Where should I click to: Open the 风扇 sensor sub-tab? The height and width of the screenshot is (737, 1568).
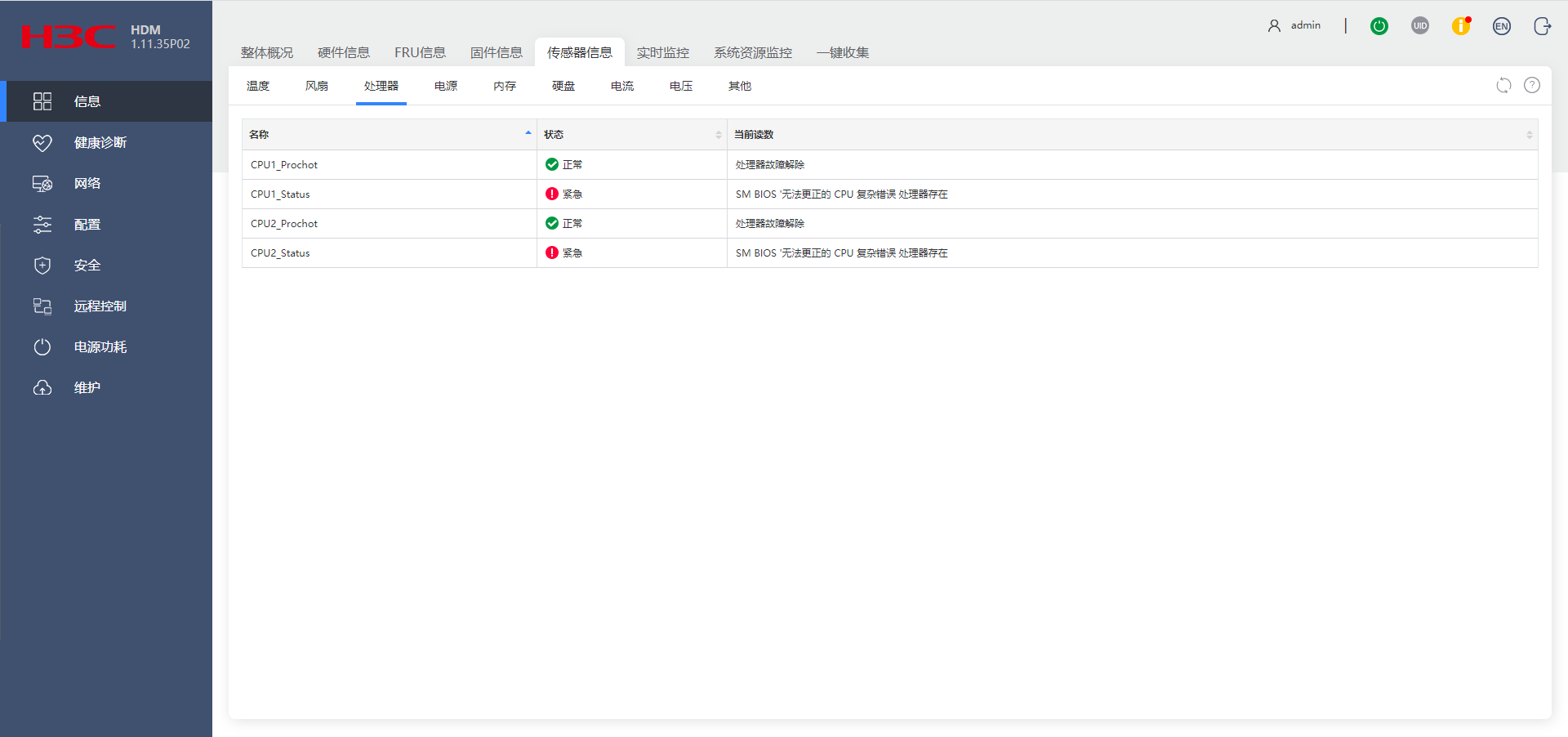click(317, 86)
